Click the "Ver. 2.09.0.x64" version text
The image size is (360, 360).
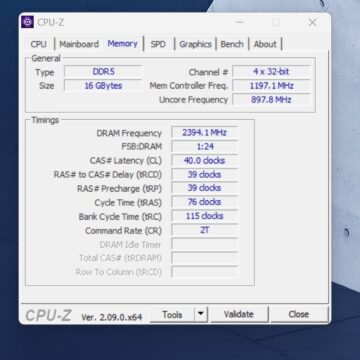tap(112, 317)
